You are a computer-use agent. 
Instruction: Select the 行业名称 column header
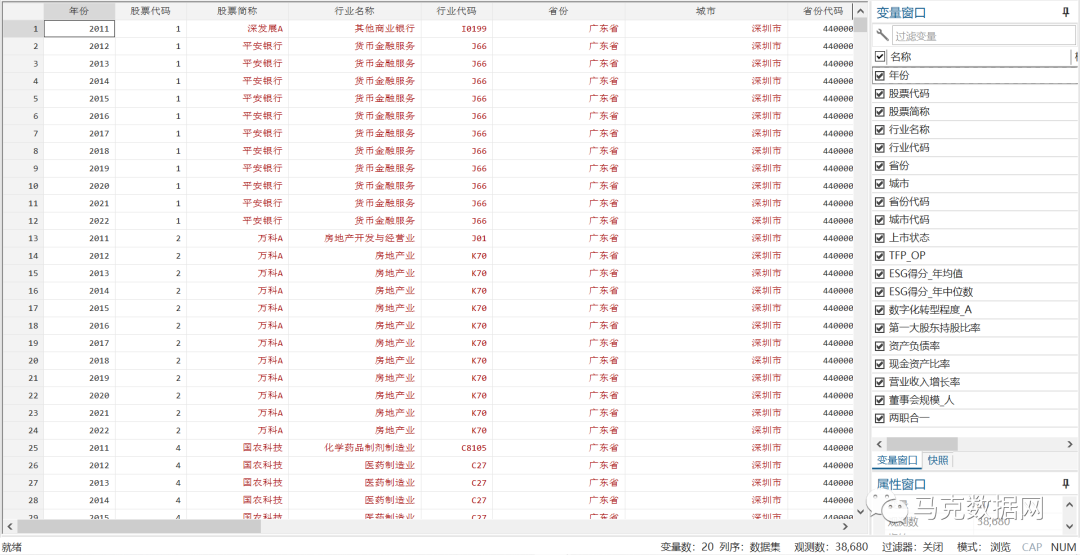coord(355,11)
